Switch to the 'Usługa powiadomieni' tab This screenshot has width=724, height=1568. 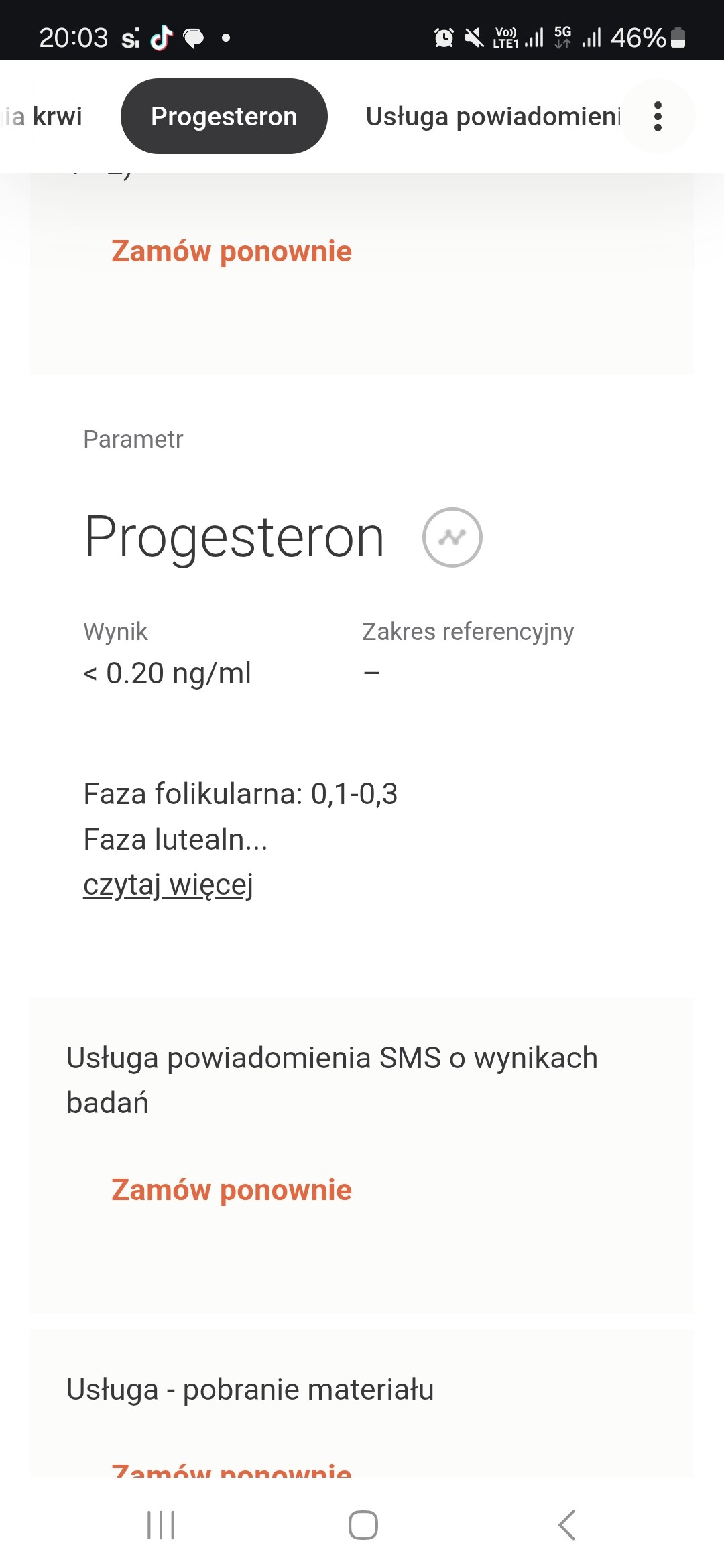click(493, 117)
